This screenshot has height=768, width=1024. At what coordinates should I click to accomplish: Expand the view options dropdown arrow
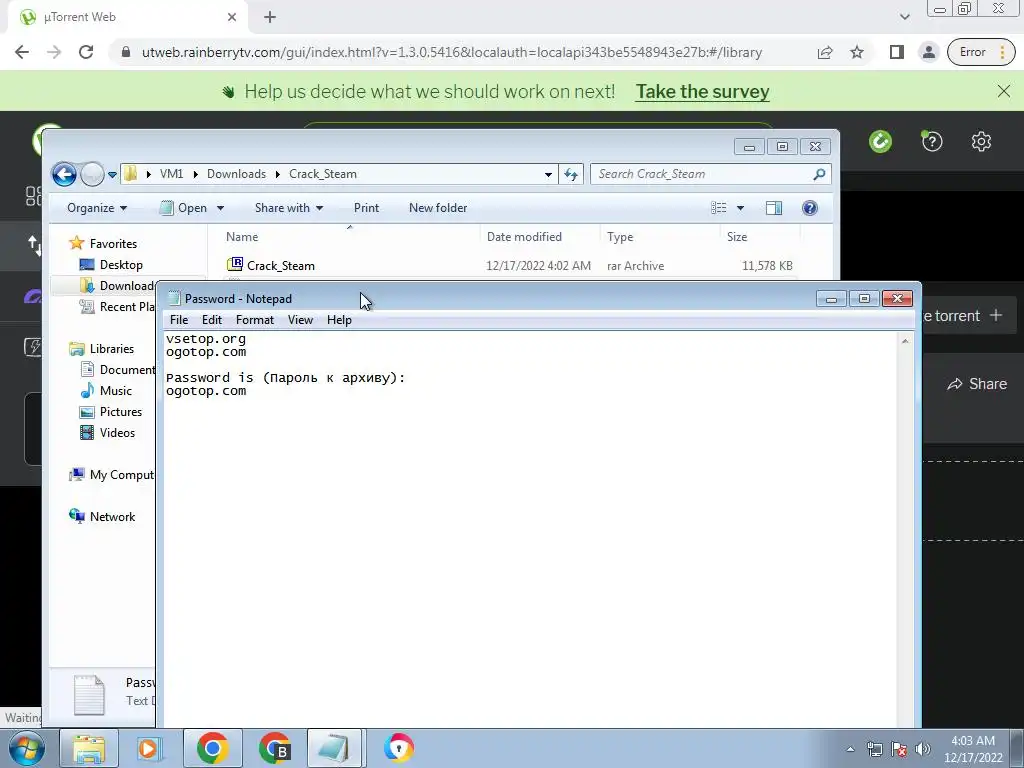point(740,208)
